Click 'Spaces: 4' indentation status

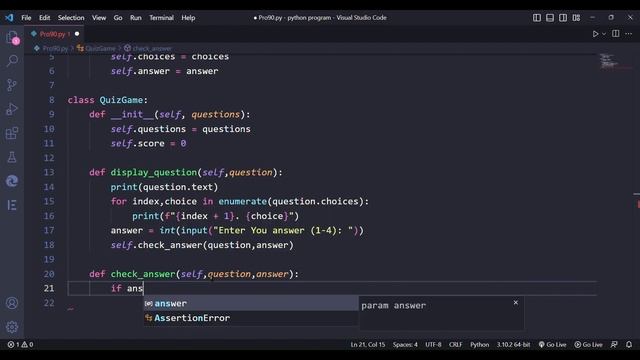(x=405, y=344)
